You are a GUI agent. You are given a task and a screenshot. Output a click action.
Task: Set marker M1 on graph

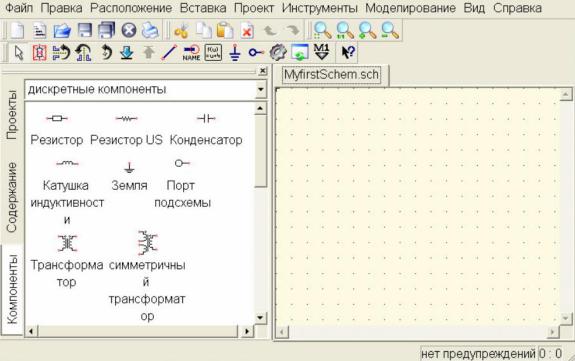(x=322, y=53)
